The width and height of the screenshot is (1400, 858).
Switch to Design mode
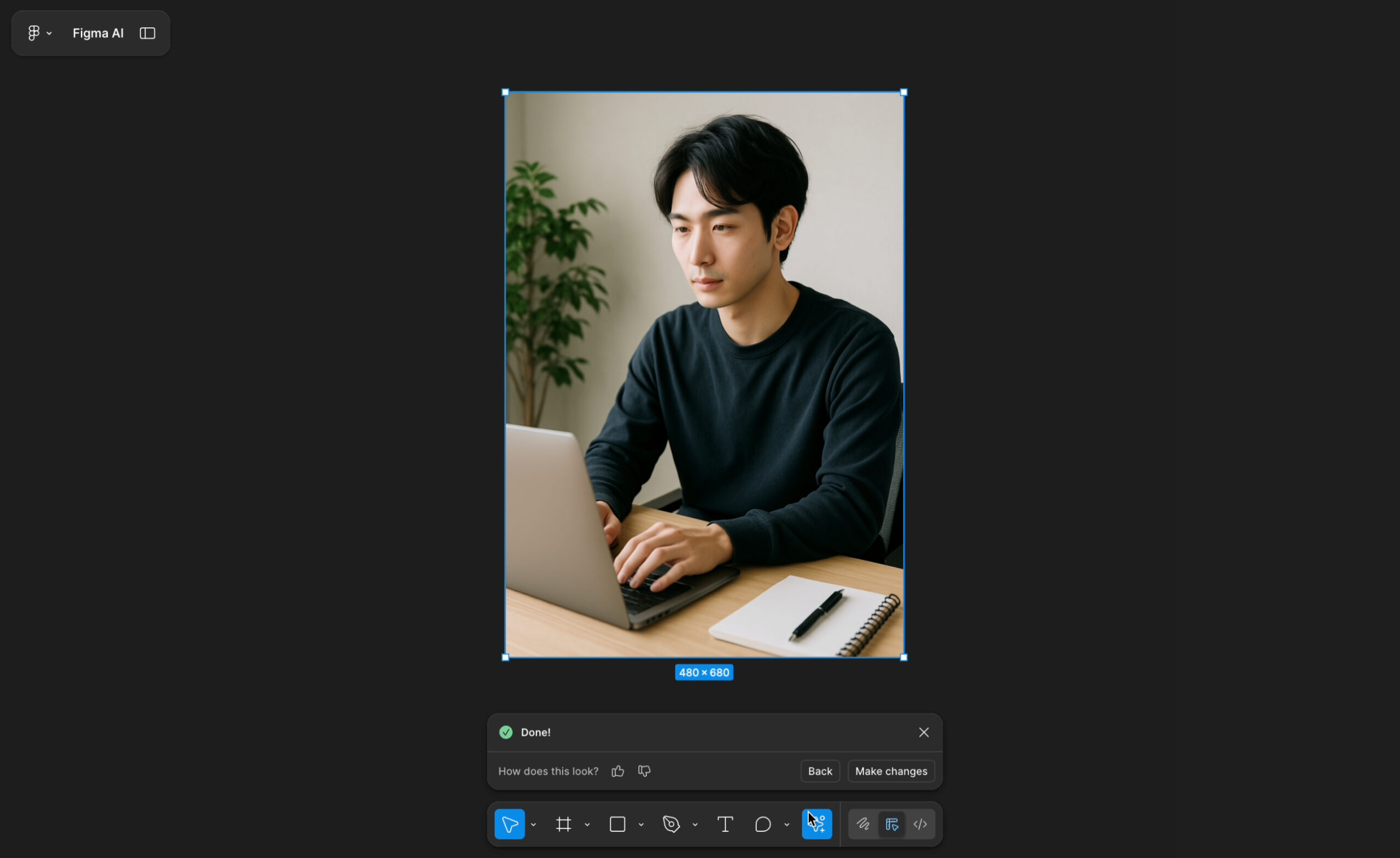pyautogui.click(x=892, y=824)
